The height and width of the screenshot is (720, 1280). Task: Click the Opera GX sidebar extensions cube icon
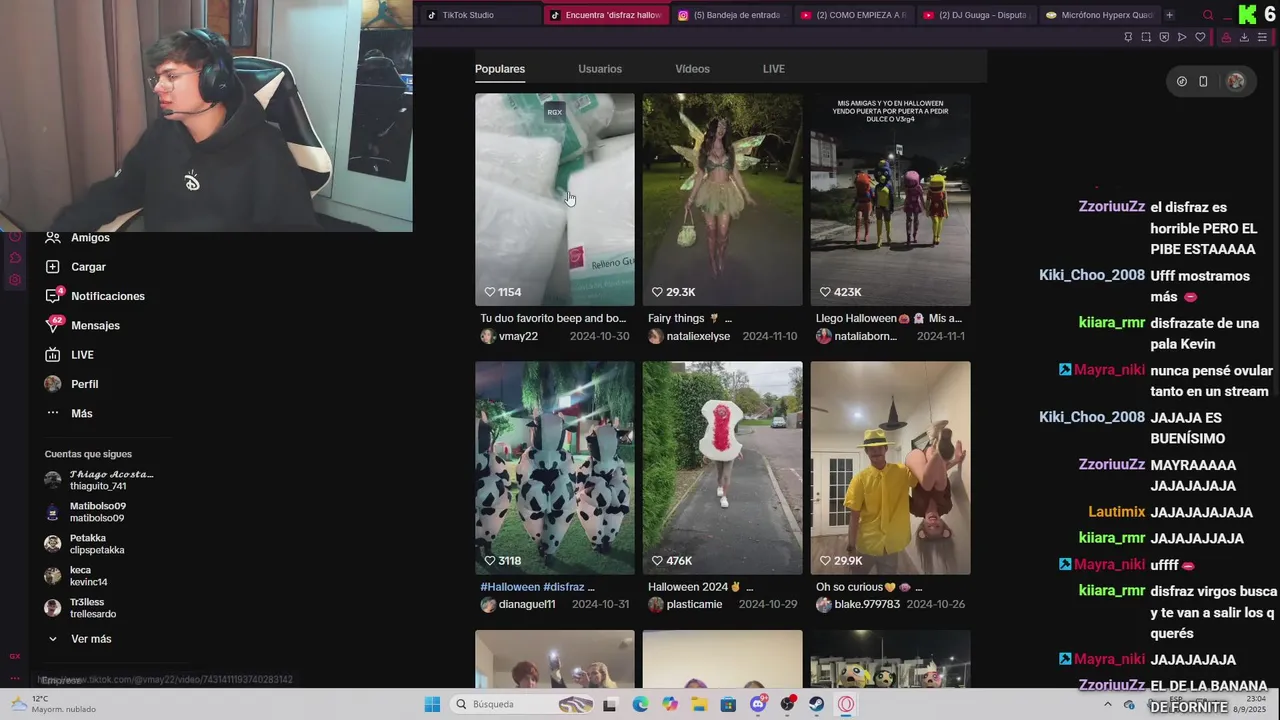click(15, 258)
